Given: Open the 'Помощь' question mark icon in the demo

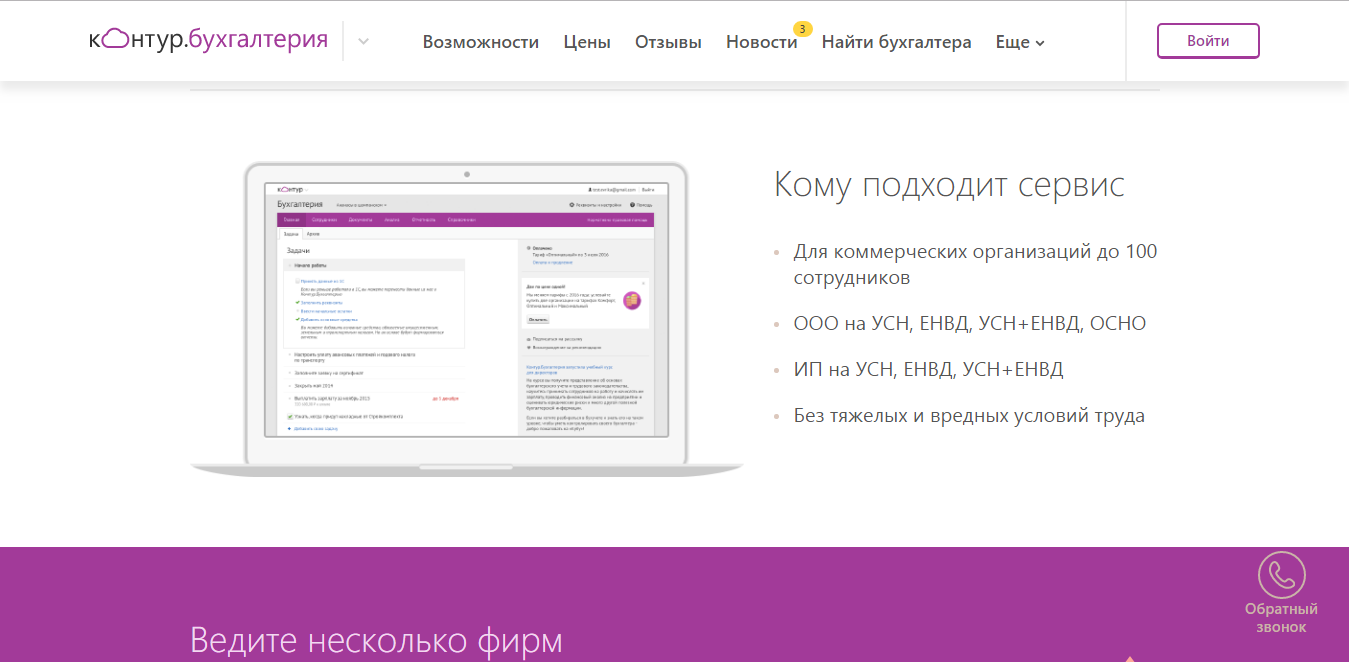Looking at the screenshot, I should (632, 203).
